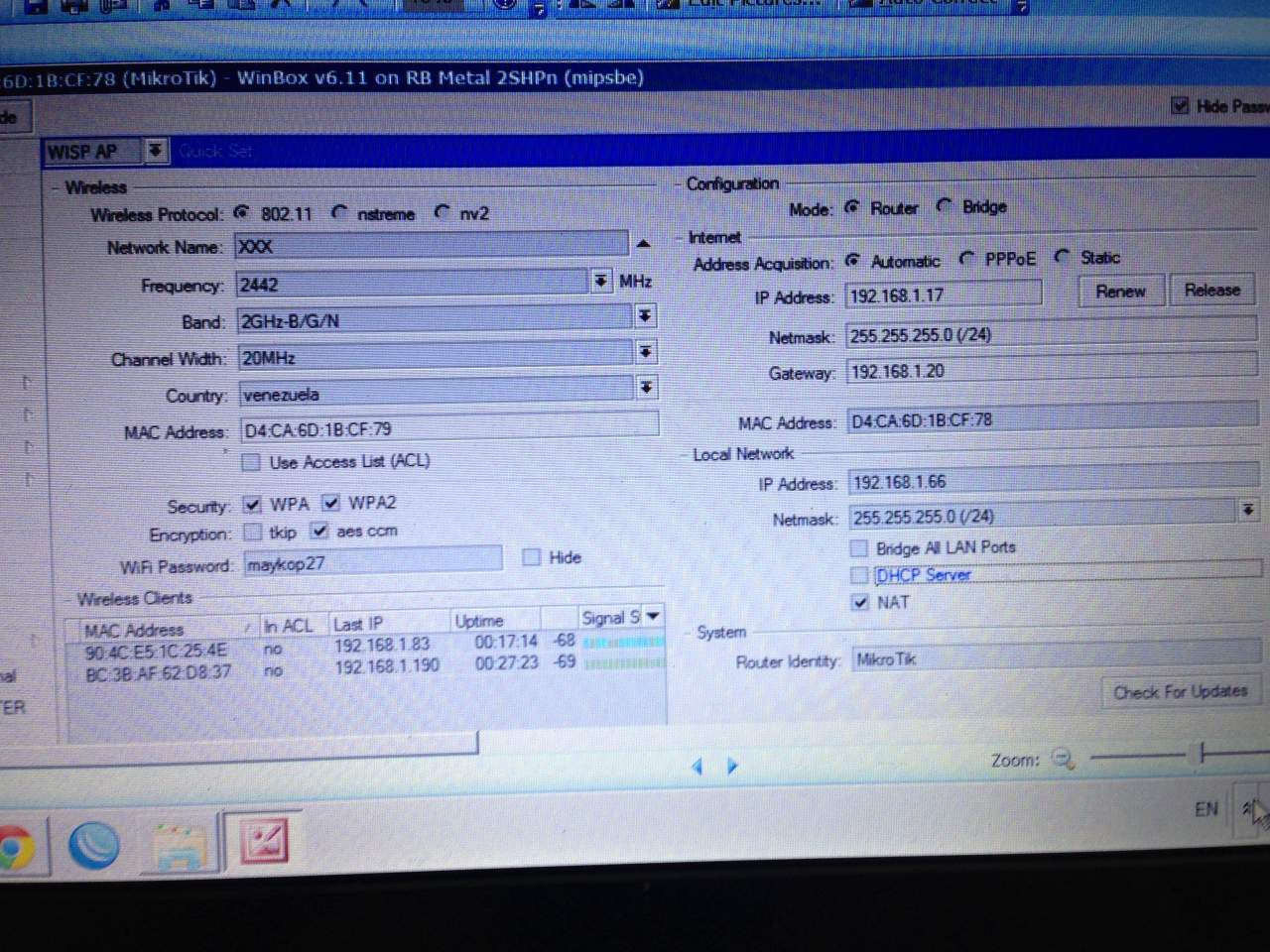Select the nstreme wireless protocol
Image resolution: width=1270 pixels, height=952 pixels.
[x=340, y=212]
